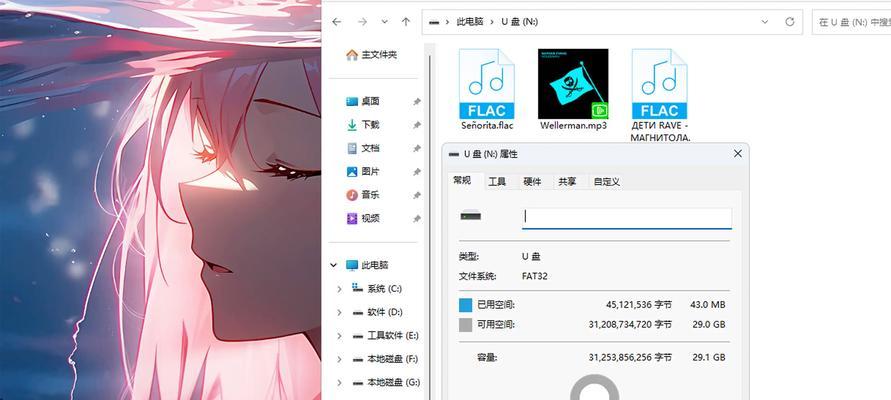Select the Wellerman.mp3 album thumbnail

pyautogui.click(x=573, y=84)
